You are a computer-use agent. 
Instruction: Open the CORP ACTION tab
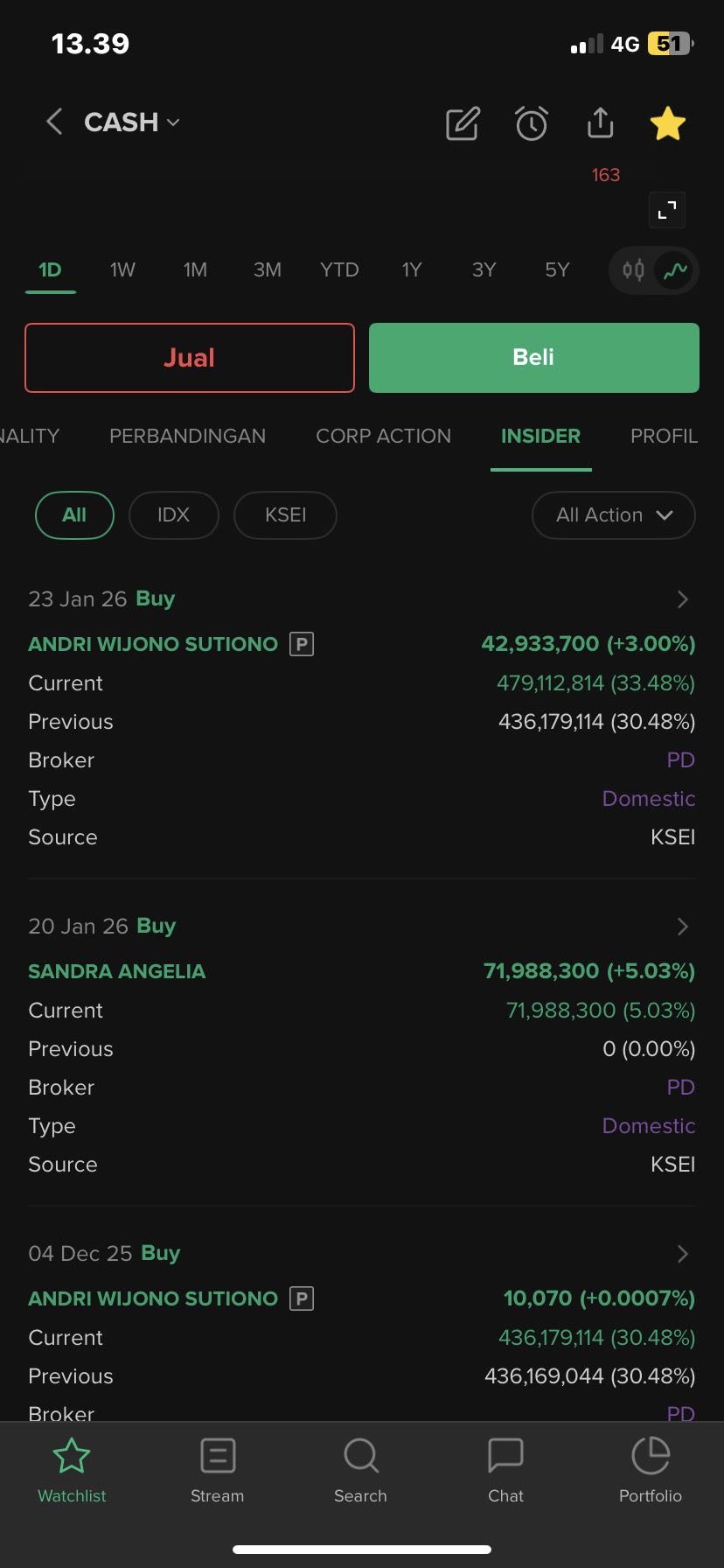tap(383, 436)
